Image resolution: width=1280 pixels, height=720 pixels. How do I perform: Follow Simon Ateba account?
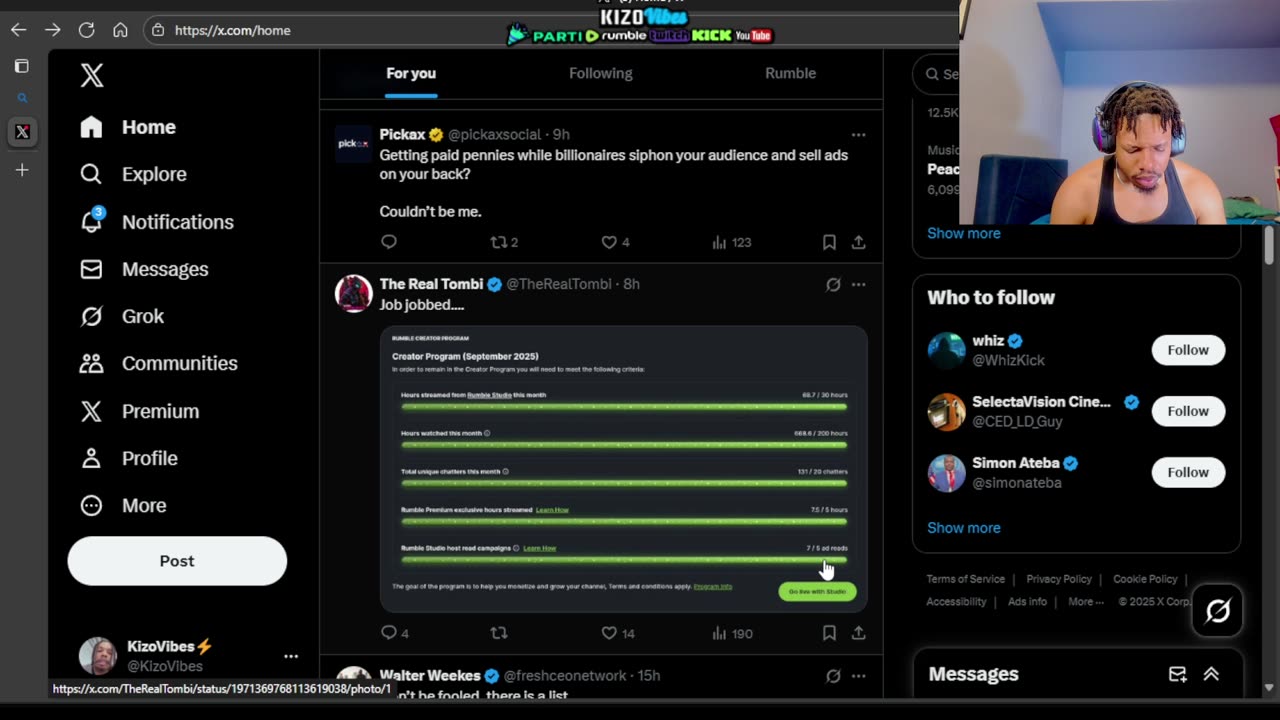1188,472
